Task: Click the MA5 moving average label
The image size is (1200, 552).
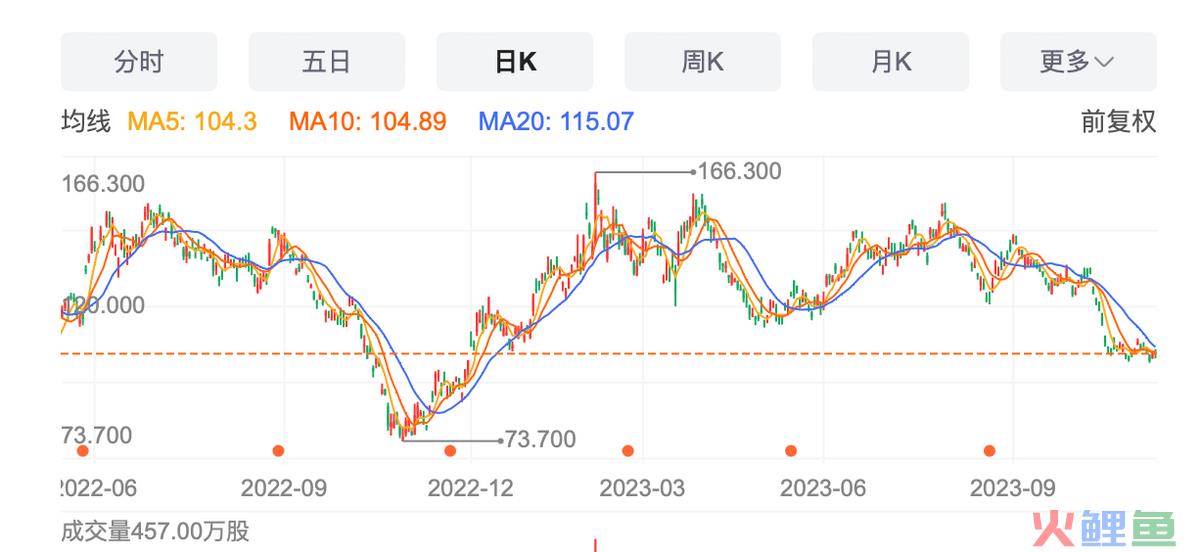Action: pos(192,122)
